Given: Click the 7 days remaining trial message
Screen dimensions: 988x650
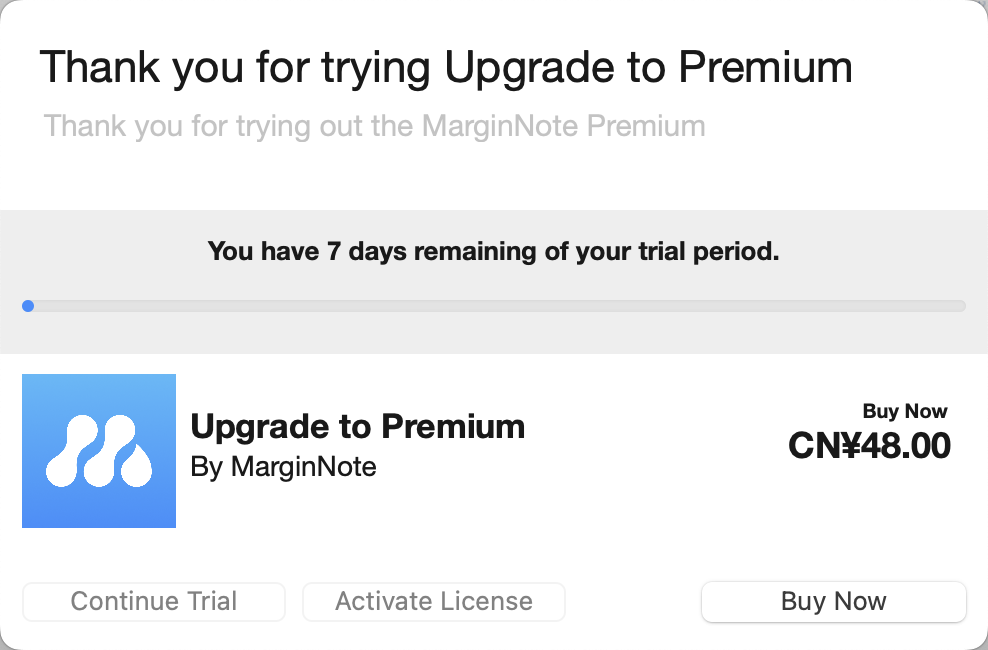Looking at the screenshot, I should tap(493, 252).
